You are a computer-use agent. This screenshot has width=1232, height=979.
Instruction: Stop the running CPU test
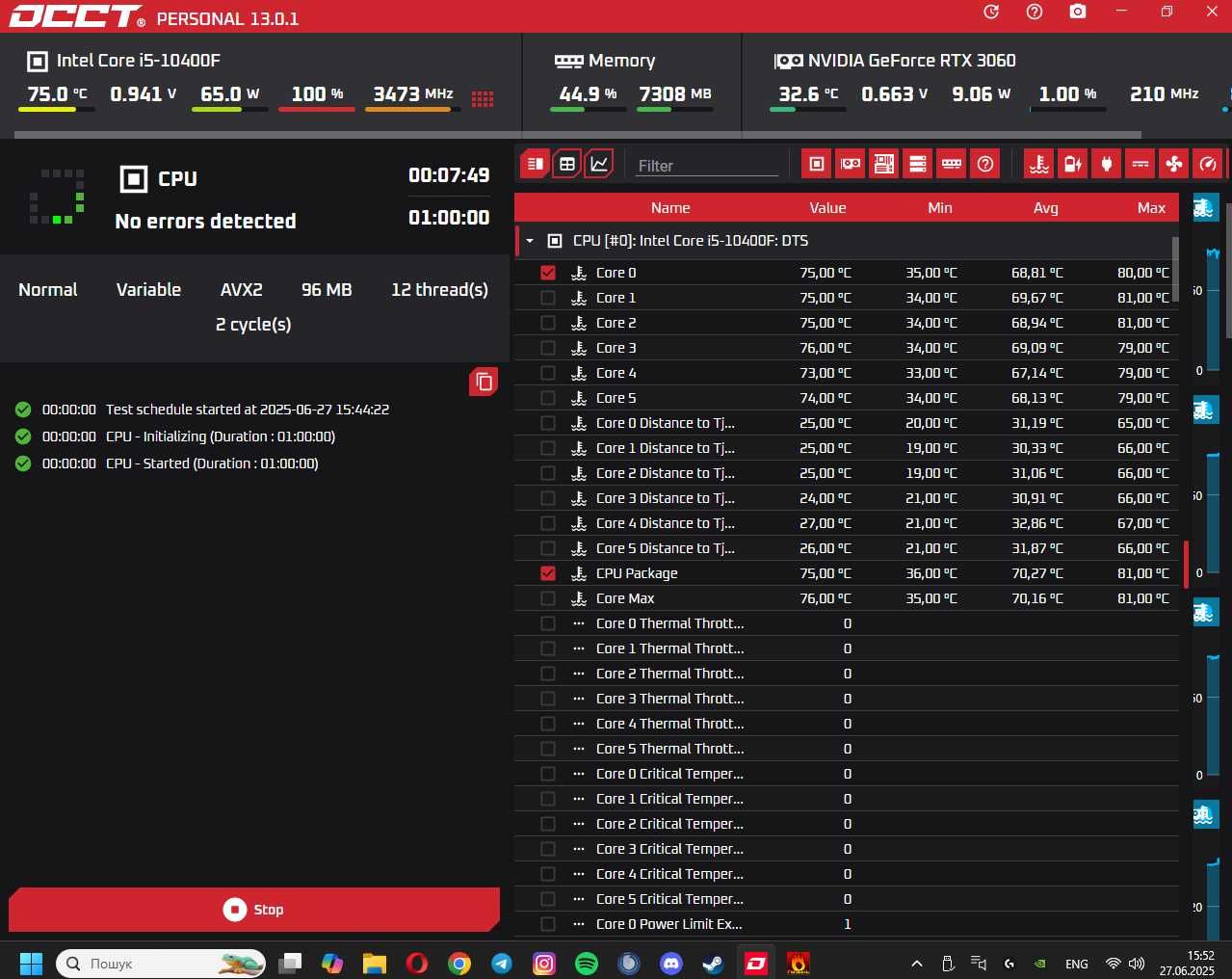point(254,910)
